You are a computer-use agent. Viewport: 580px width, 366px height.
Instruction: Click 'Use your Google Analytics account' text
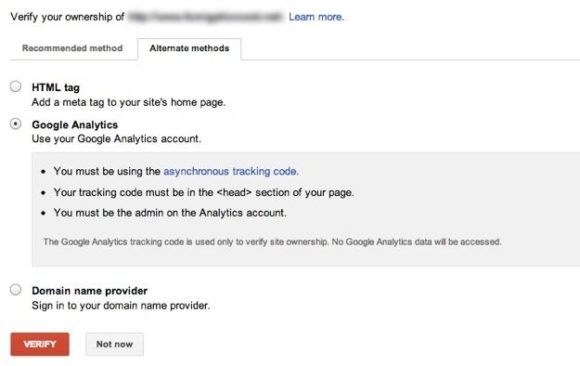tap(117, 139)
